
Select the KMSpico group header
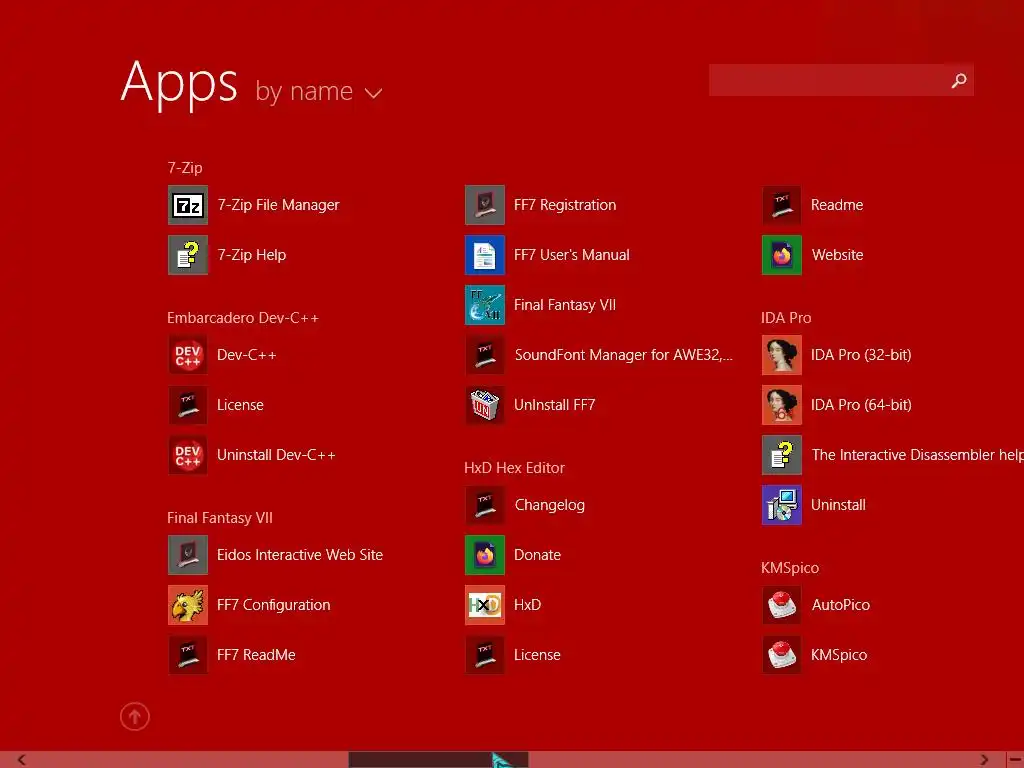(x=790, y=568)
